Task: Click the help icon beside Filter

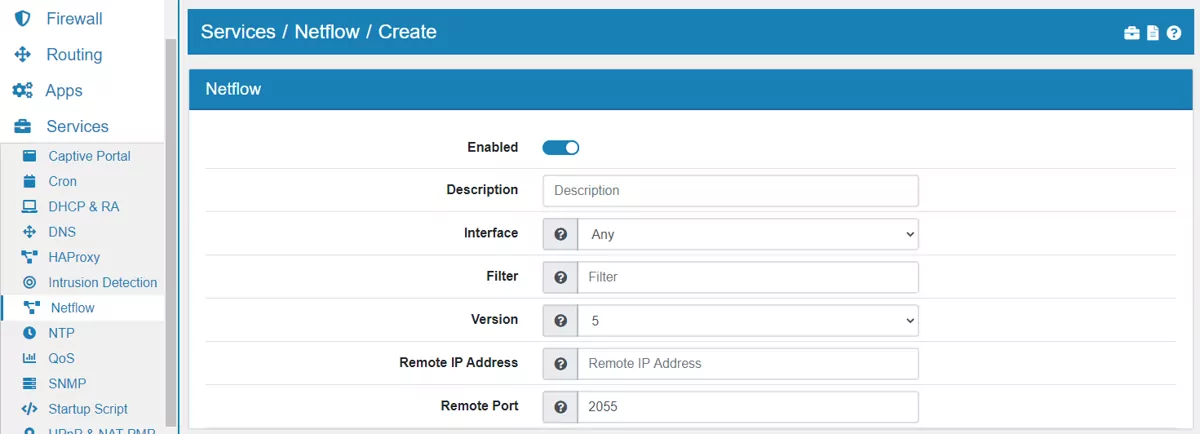Action: (561, 277)
